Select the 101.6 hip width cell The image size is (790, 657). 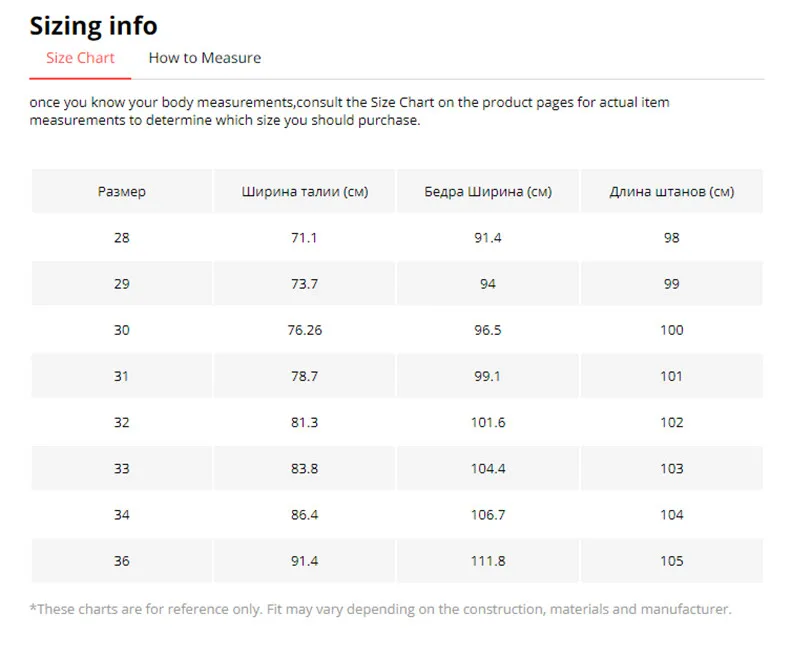(487, 422)
